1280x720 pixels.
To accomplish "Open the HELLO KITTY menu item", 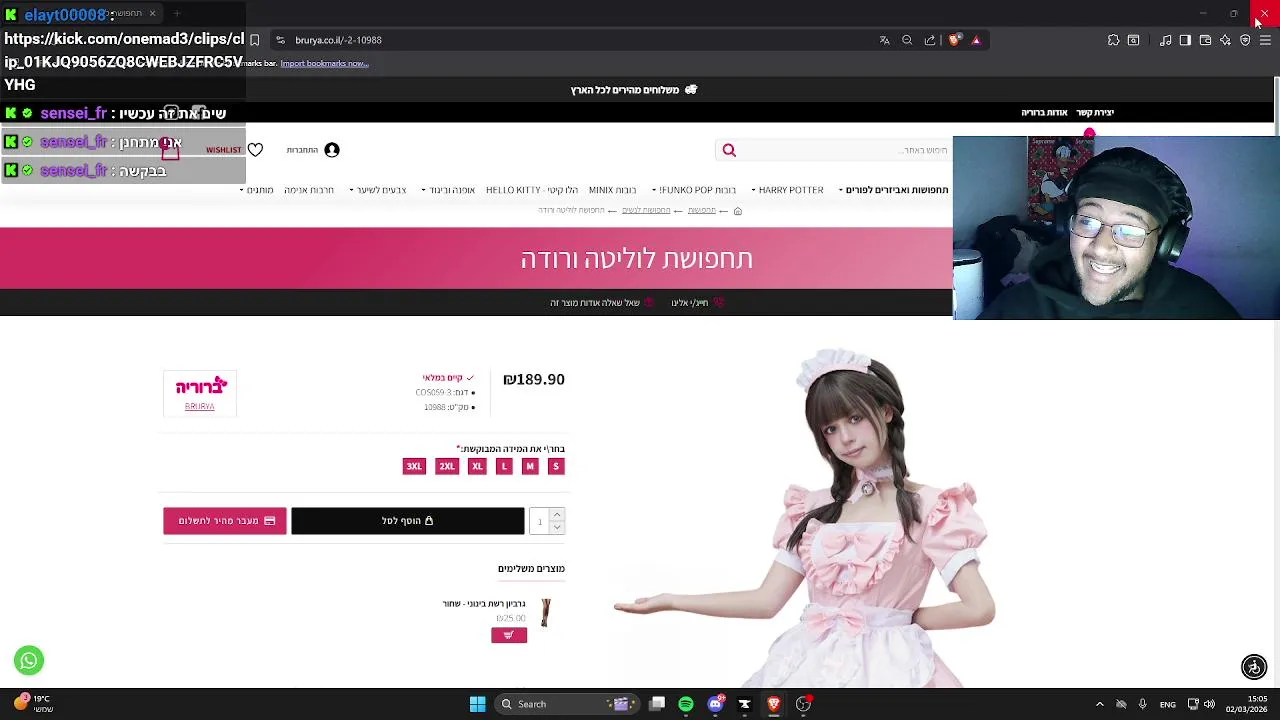I will (532, 190).
